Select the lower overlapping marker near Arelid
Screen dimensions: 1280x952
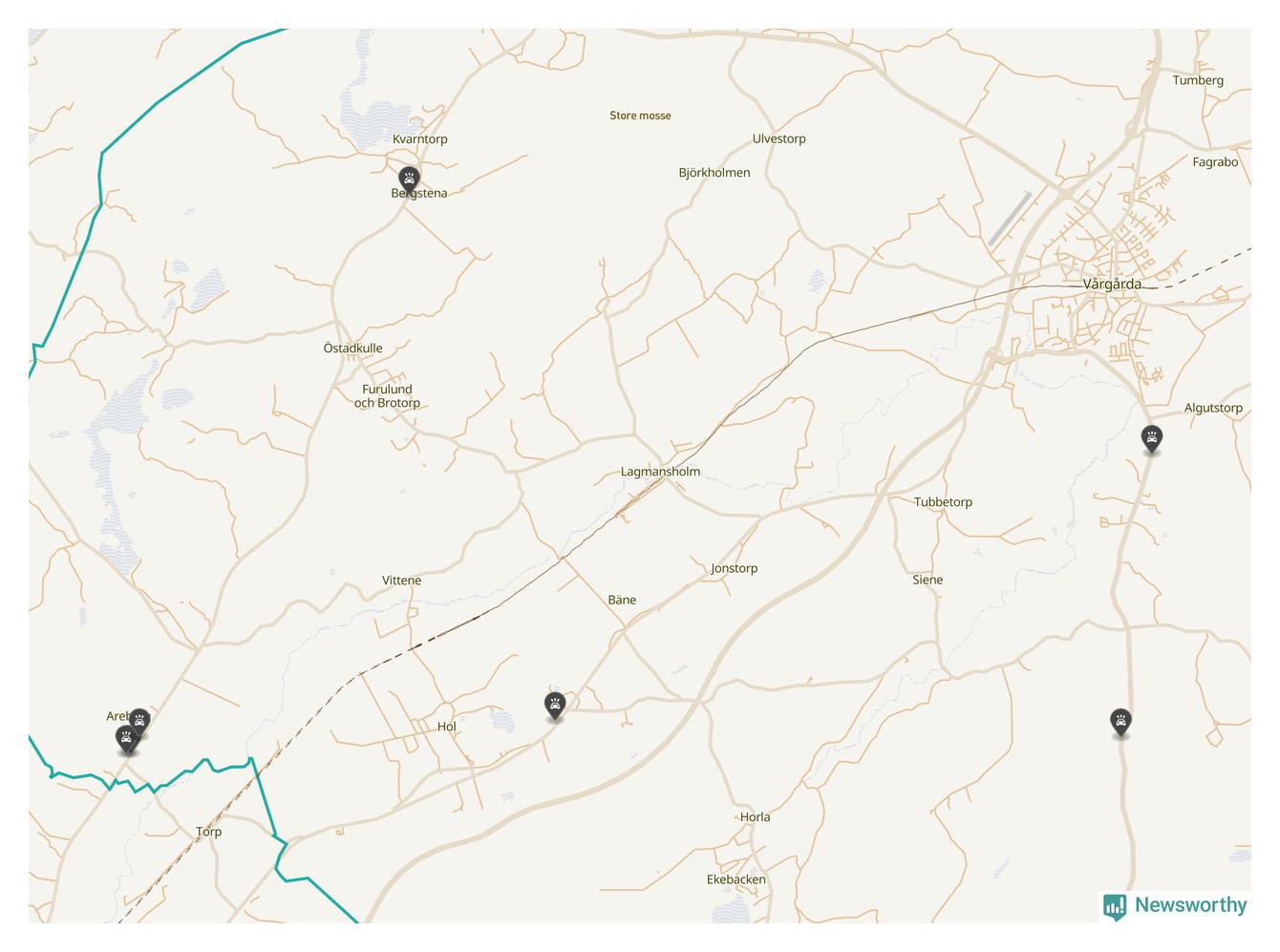[126, 738]
